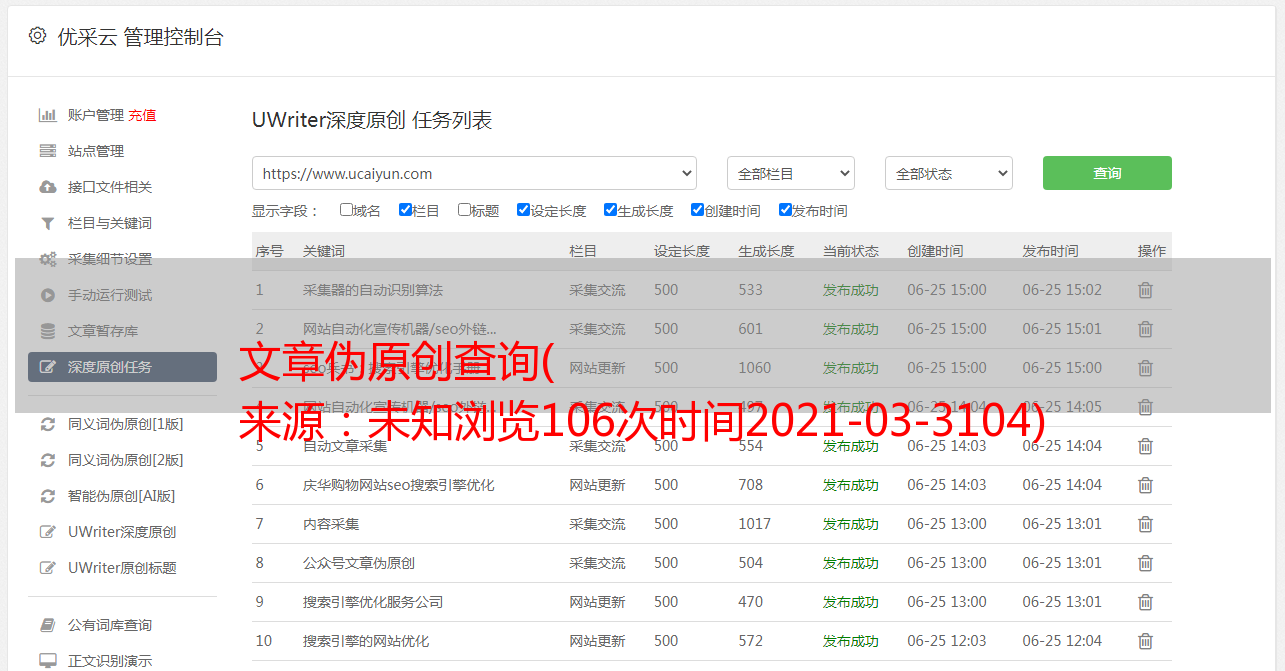This screenshot has width=1285, height=671.
Task: Click the green 查询 button
Action: tap(1107, 173)
